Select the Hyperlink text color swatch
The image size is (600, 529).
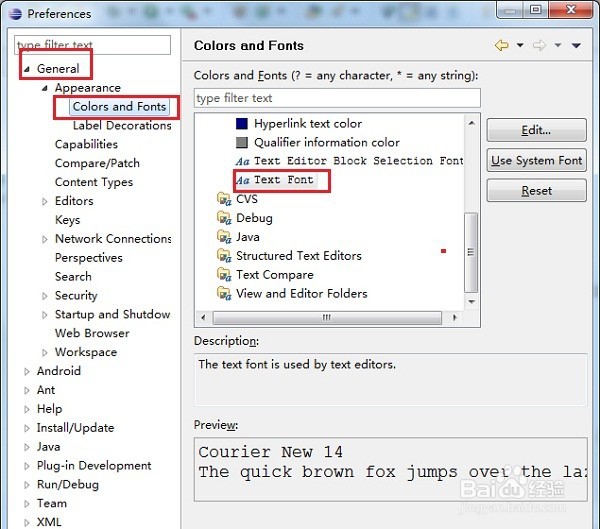[241, 124]
